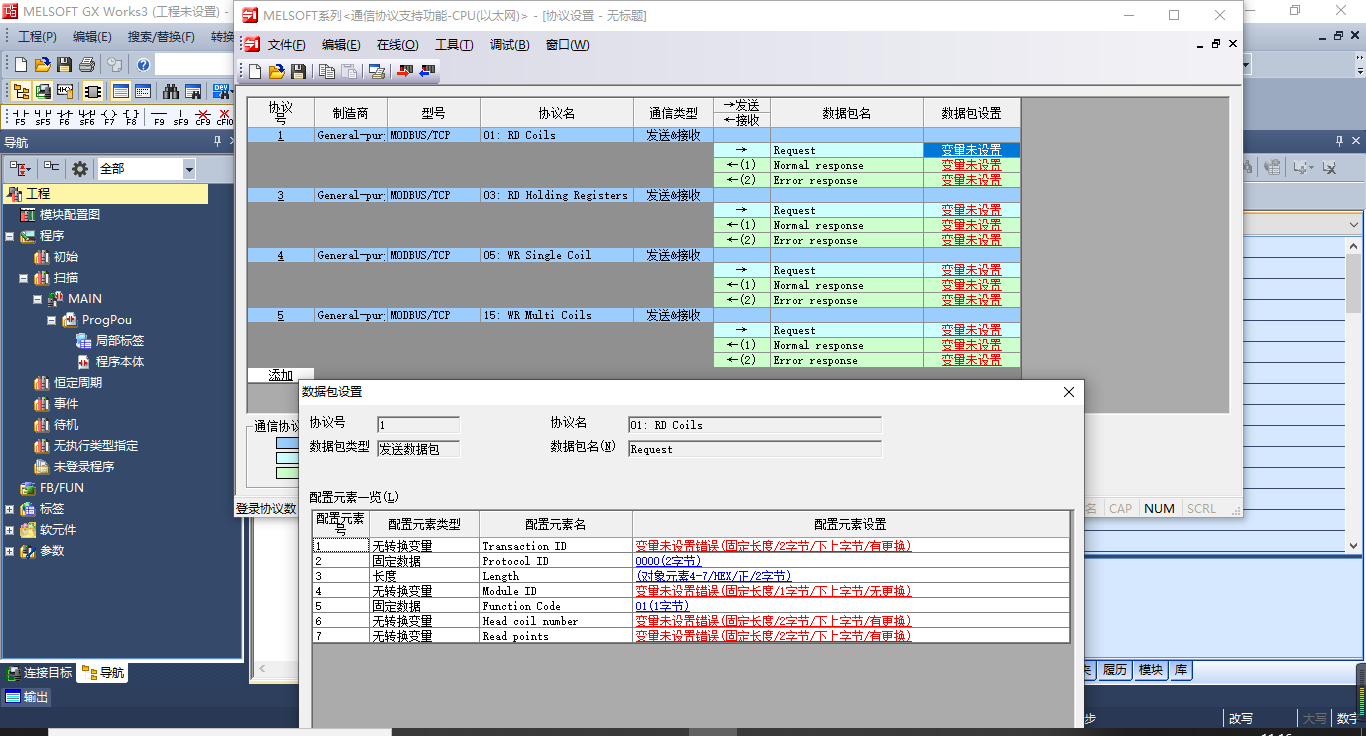This screenshot has width=1366, height=736.
Task: Click the 添加 button below protocol list
Action: pos(280,375)
